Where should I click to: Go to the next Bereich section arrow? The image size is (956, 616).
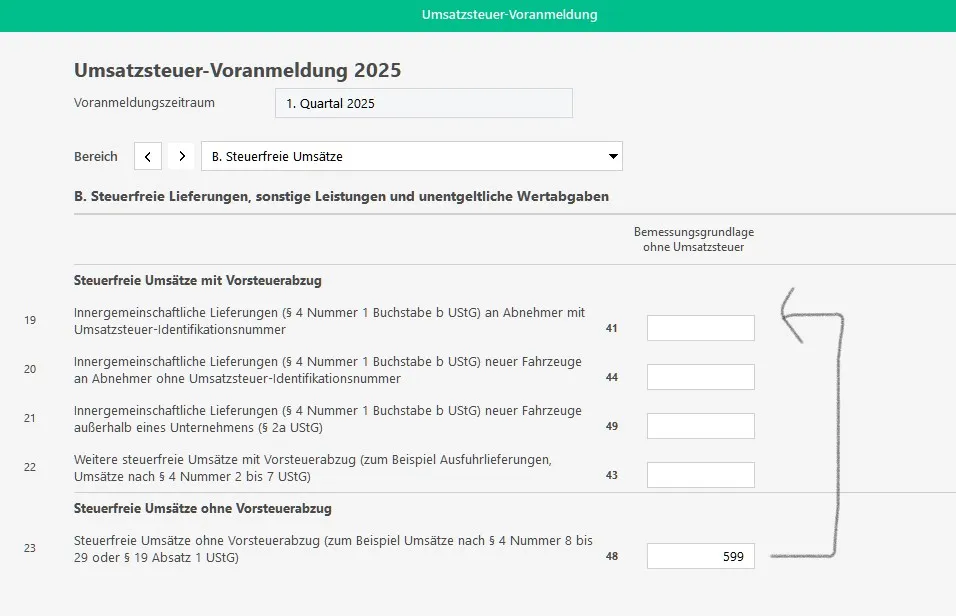tap(181, 156)
